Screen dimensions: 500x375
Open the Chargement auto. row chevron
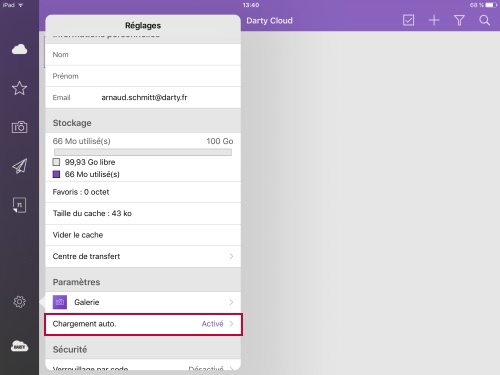pyautogui.click(x=231, y=324)
